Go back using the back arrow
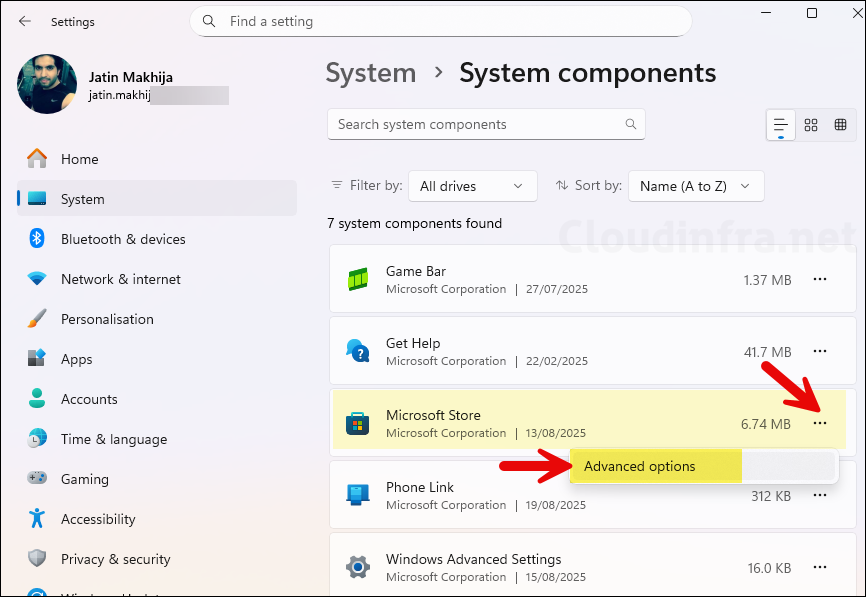 (x=25, y=22)
